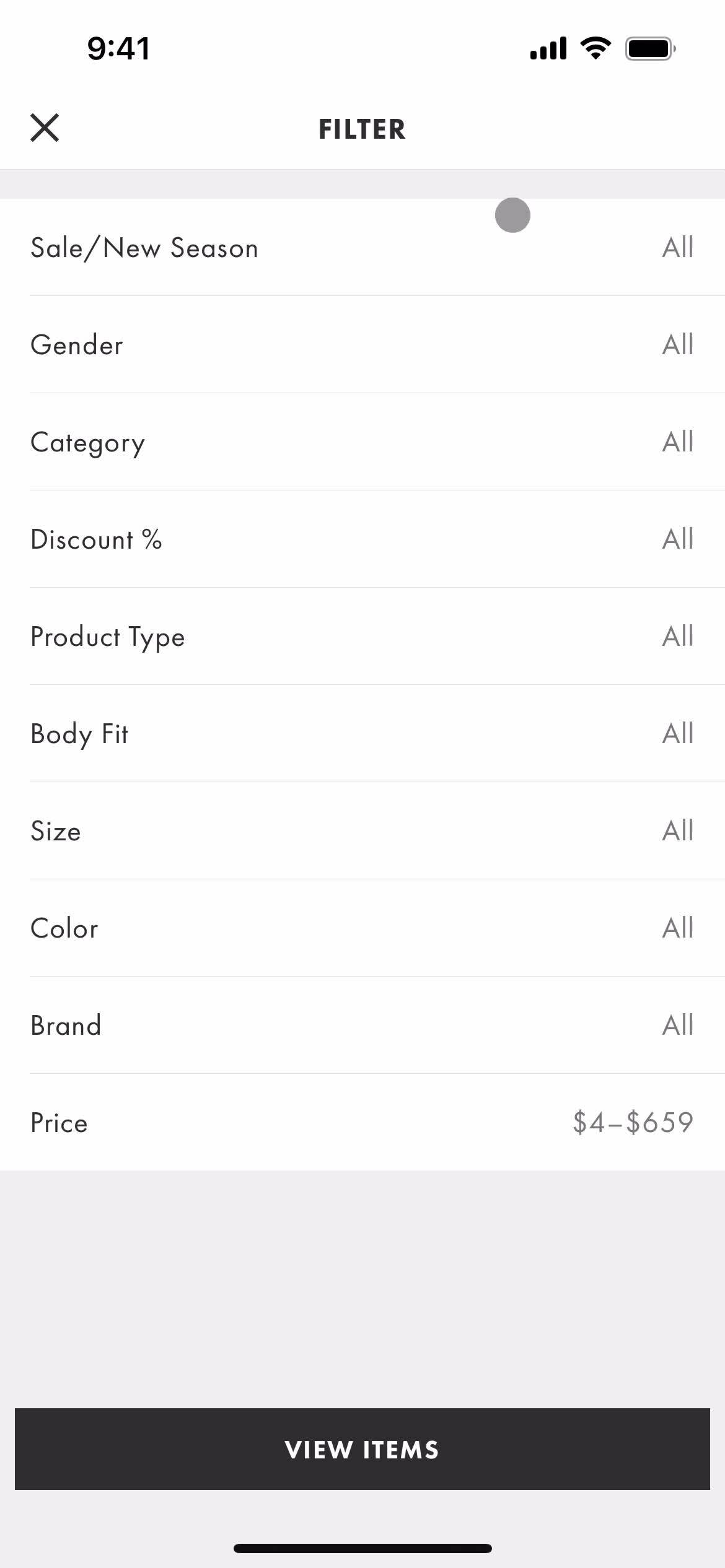Select the Size filter row
This screenshot has height=1568, width=725.
click(x=362, y=830)
